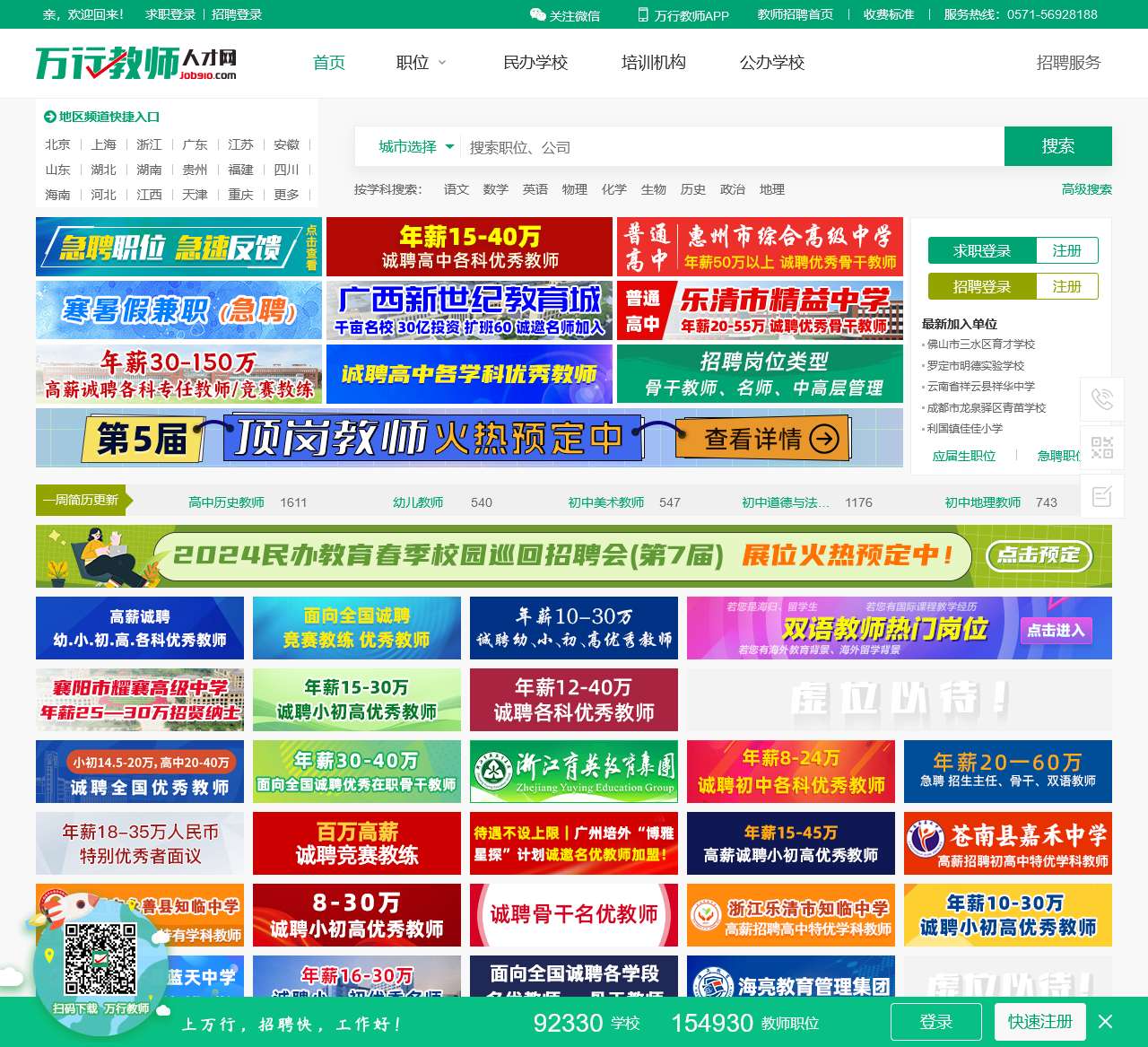Click 注册 next to 招聘登录
Screen dimensions: 1148x1047
(x=1066, y=287)
